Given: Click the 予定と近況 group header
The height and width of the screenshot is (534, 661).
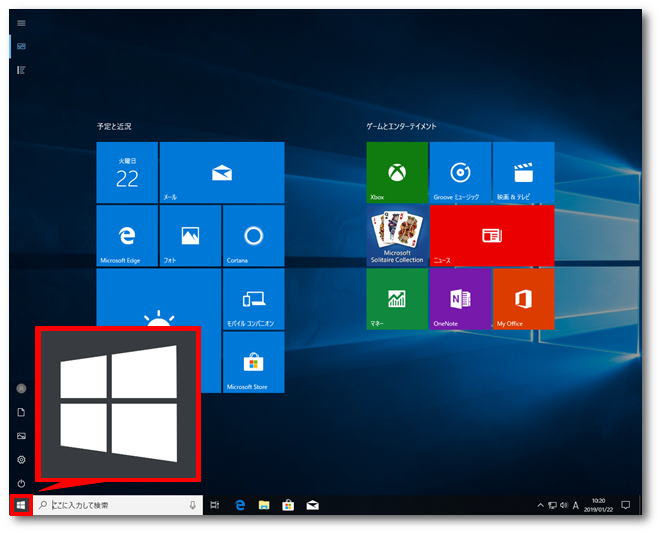Looking at the screenshot, I should (x=114, y=126).
